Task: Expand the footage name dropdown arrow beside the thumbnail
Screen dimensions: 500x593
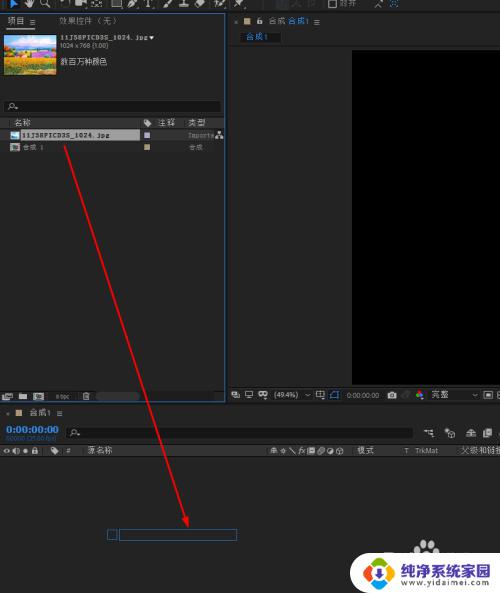Action: [152, 37]
